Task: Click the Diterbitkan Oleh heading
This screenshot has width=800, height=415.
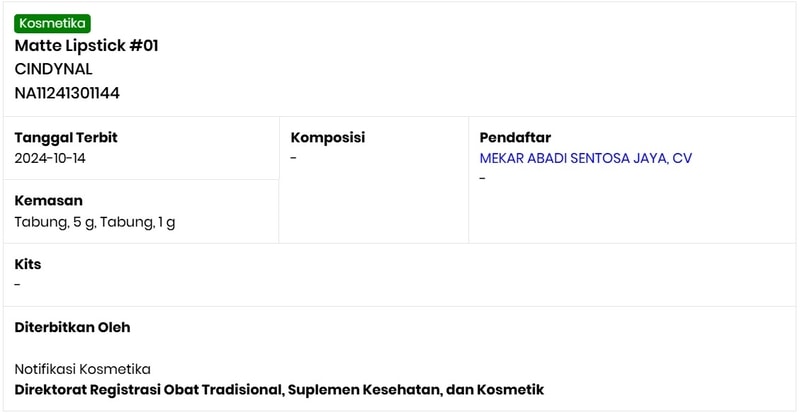Action: (x=72, y=327)
